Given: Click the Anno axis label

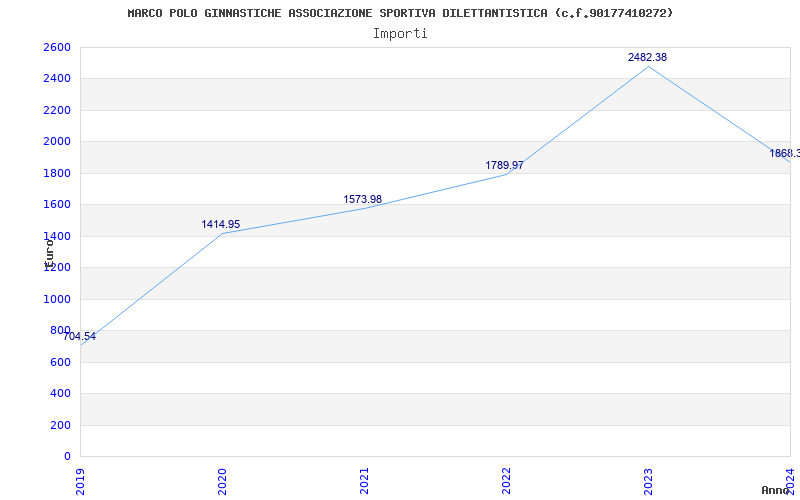Looking at the screenshot, I should click(x=775, y=490).
